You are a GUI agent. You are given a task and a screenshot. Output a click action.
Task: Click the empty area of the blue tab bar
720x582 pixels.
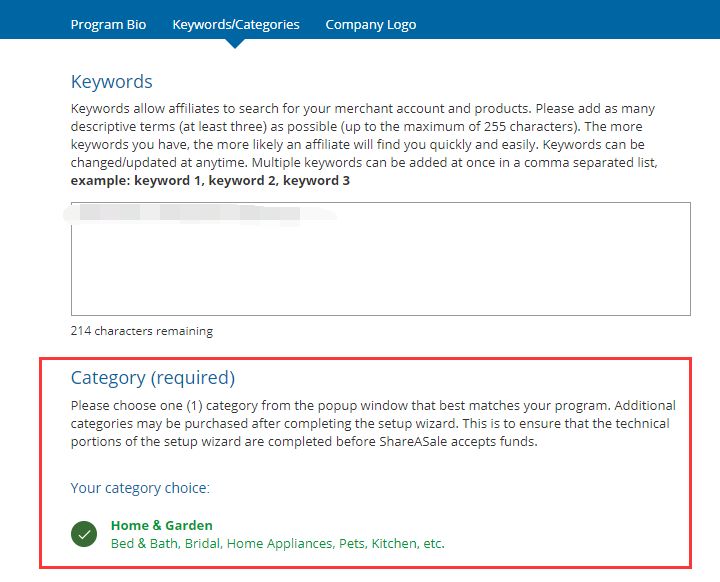point(570,20)
